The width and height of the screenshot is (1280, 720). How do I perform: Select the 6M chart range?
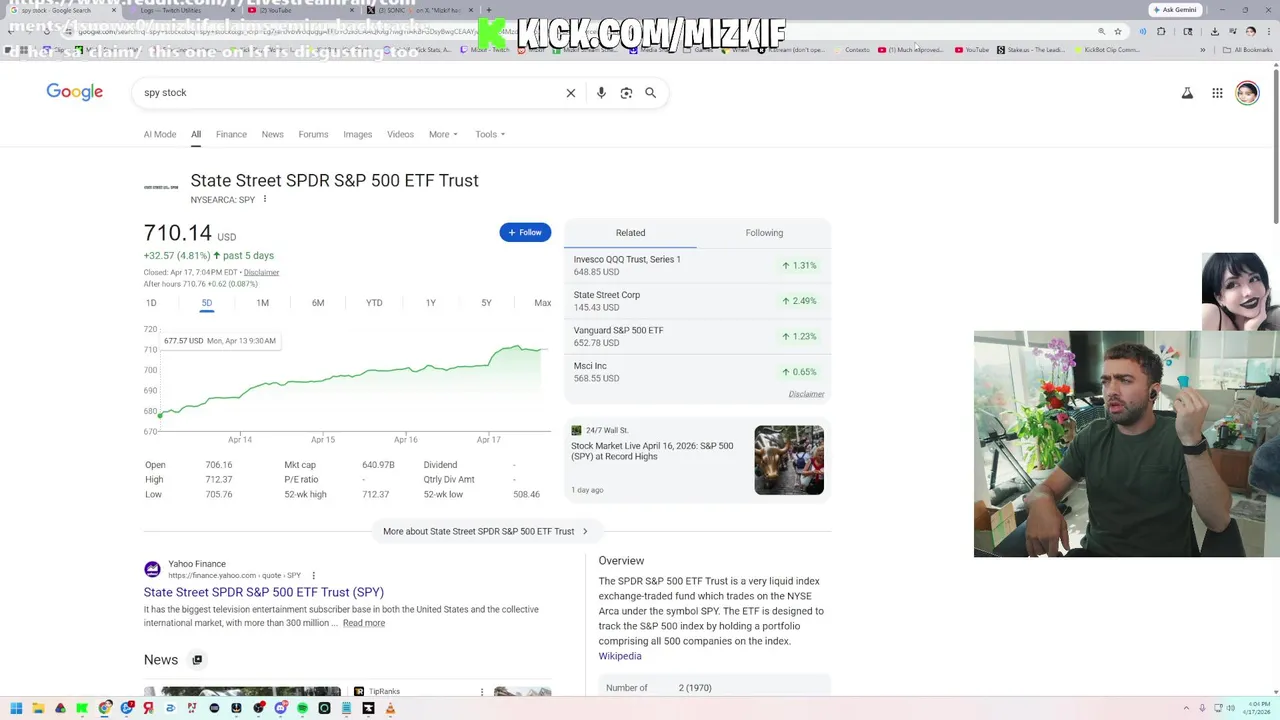point(318,303)
